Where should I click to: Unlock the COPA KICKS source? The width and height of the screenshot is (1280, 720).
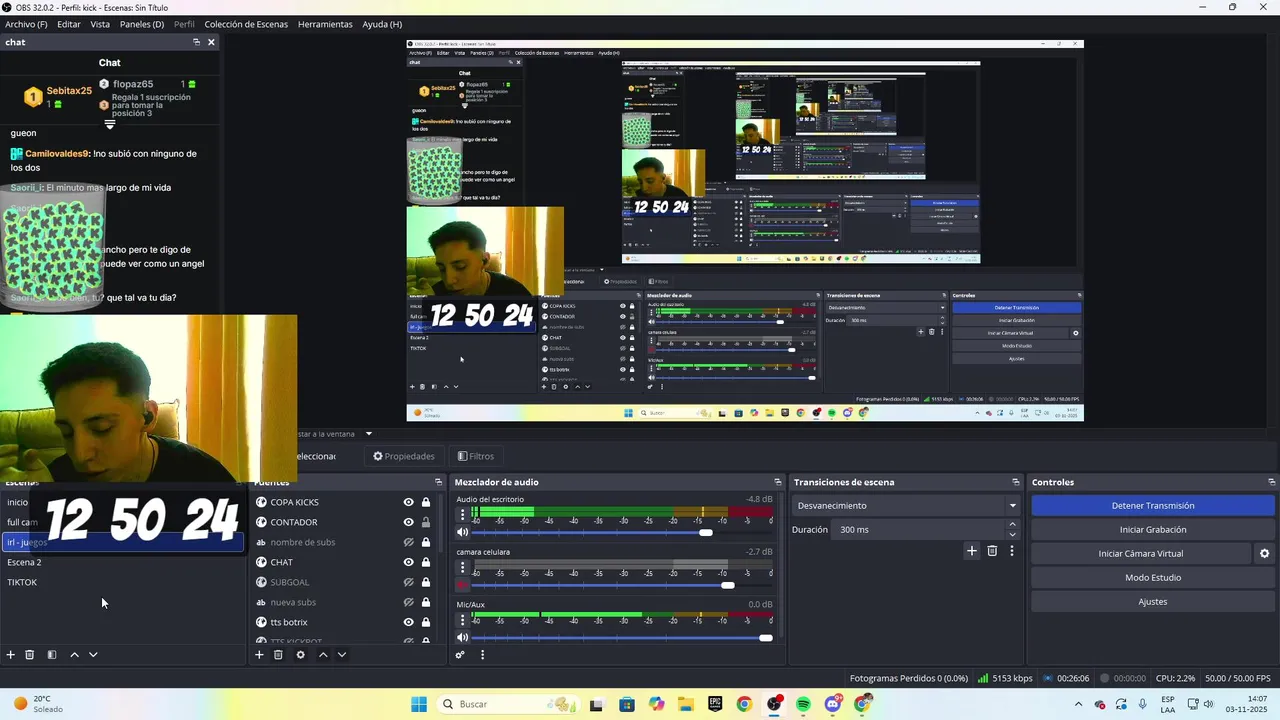[426, 502]
